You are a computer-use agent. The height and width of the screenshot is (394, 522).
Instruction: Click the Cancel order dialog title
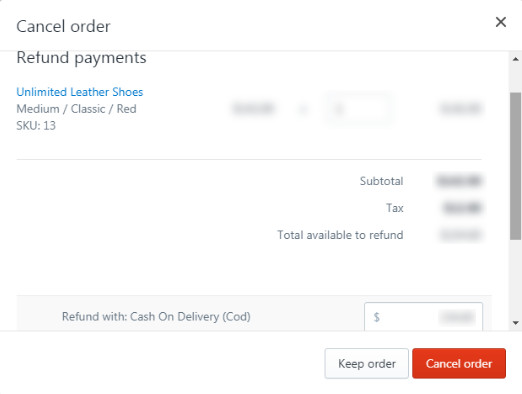(x=63, y=26)
